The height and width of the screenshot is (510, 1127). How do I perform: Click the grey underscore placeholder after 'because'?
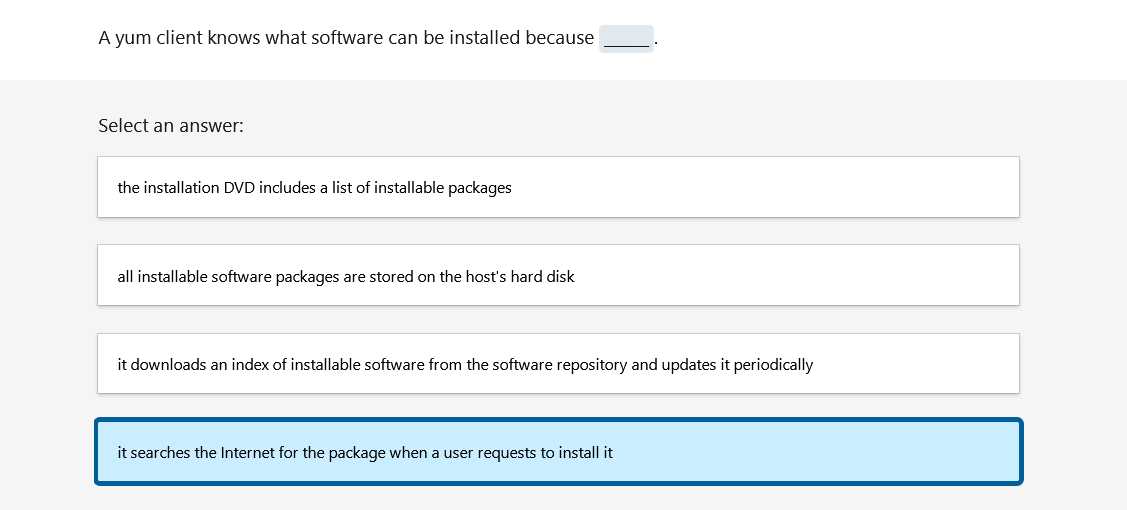tap(626, 39)
